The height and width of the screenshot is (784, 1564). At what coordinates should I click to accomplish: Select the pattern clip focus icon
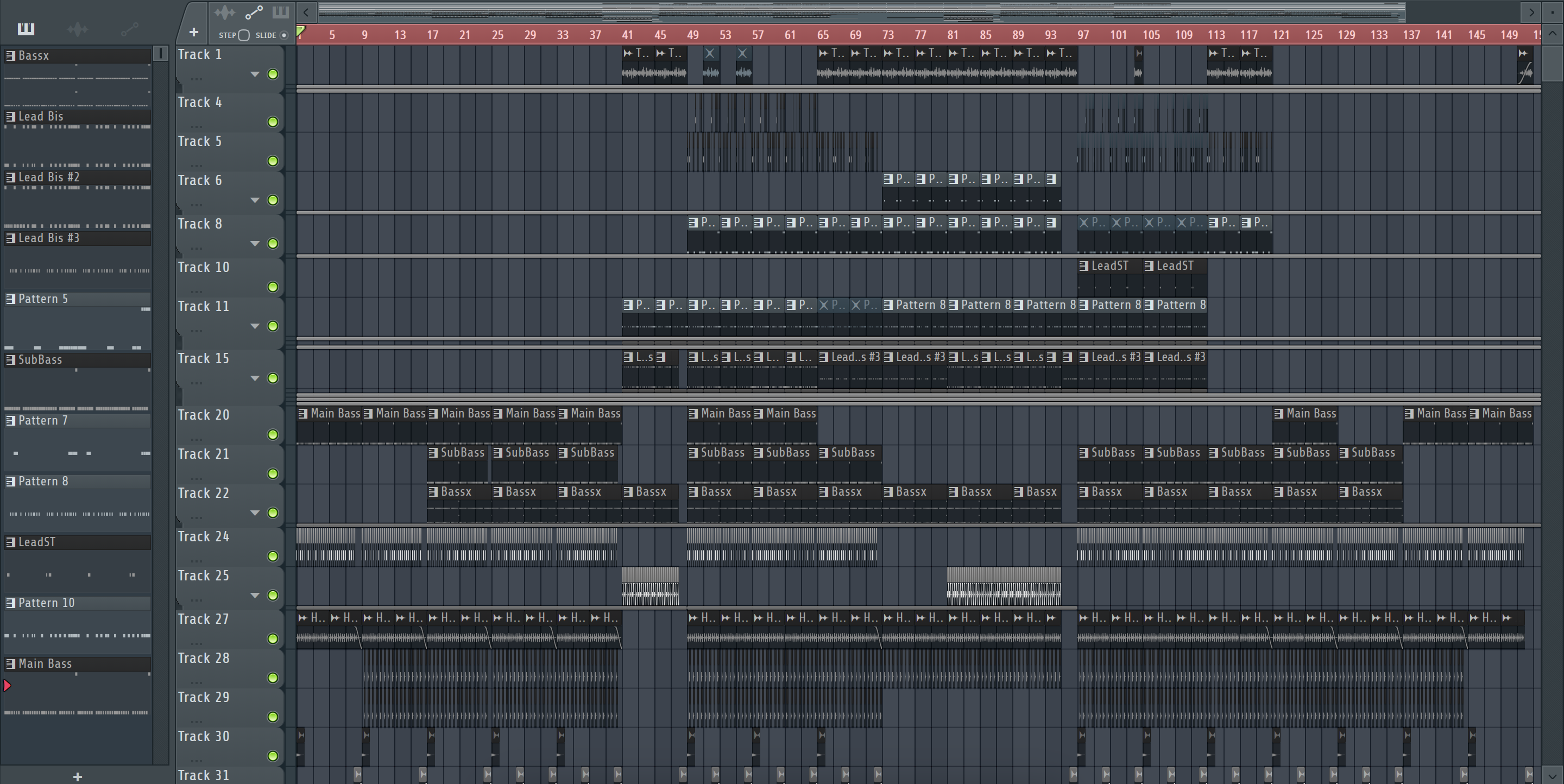281,12
